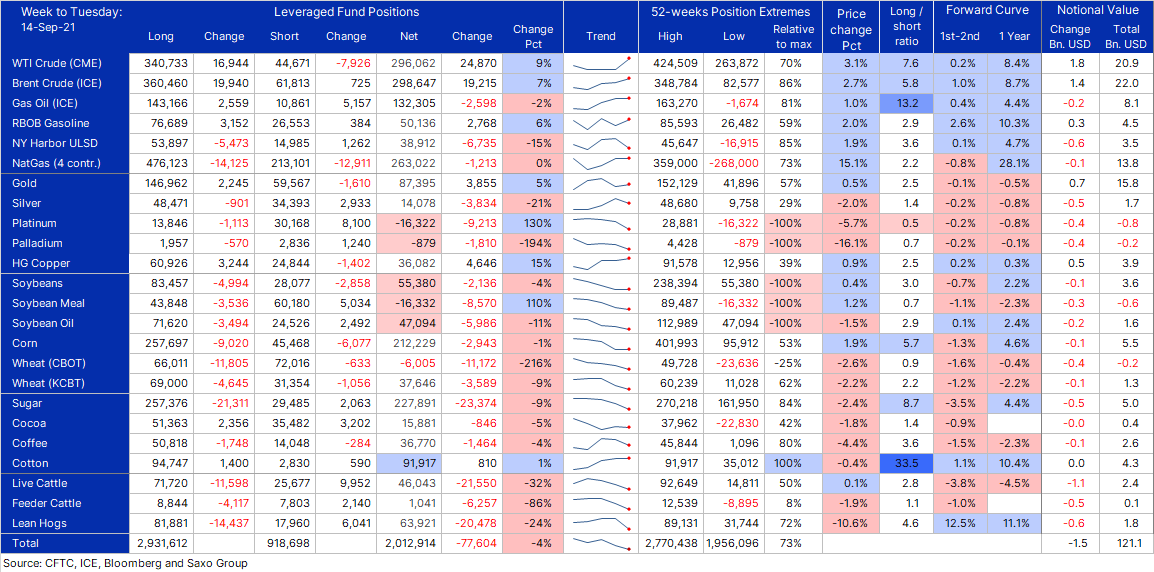The height and width of the screenshot is (572, 1154).
Task: Select the Soybeans trend sparkline
Action: point(601,284)
